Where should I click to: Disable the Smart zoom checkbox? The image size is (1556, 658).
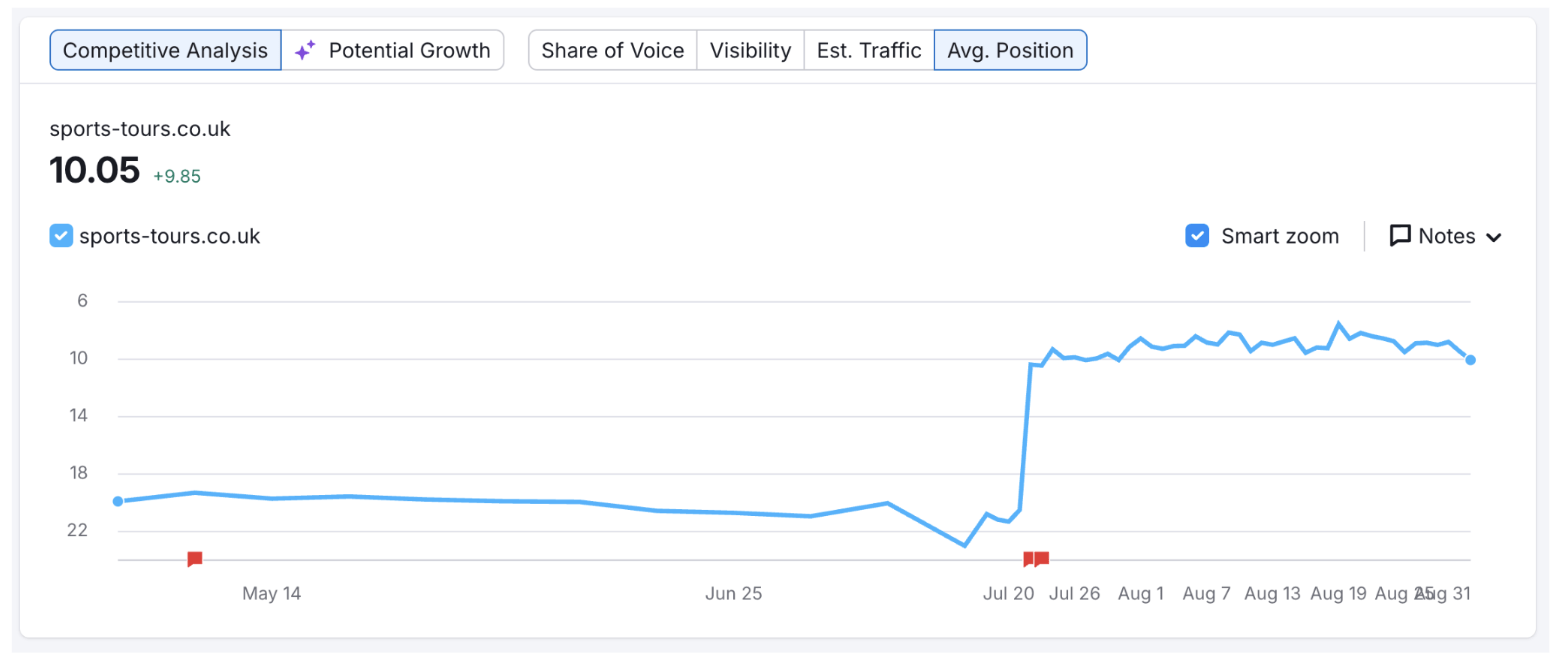1197,235
